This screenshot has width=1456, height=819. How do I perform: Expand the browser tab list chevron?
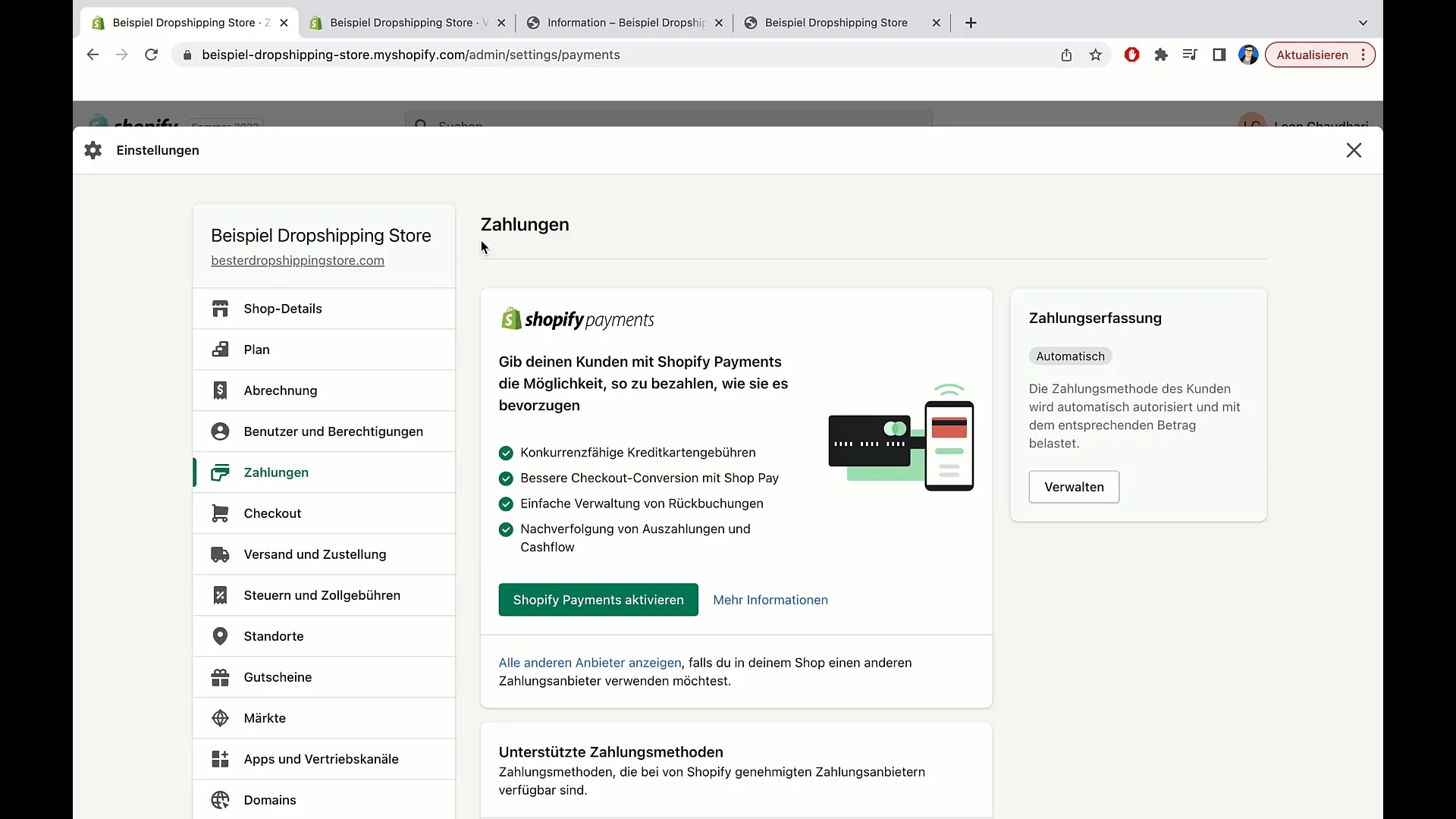(1362, 23)
